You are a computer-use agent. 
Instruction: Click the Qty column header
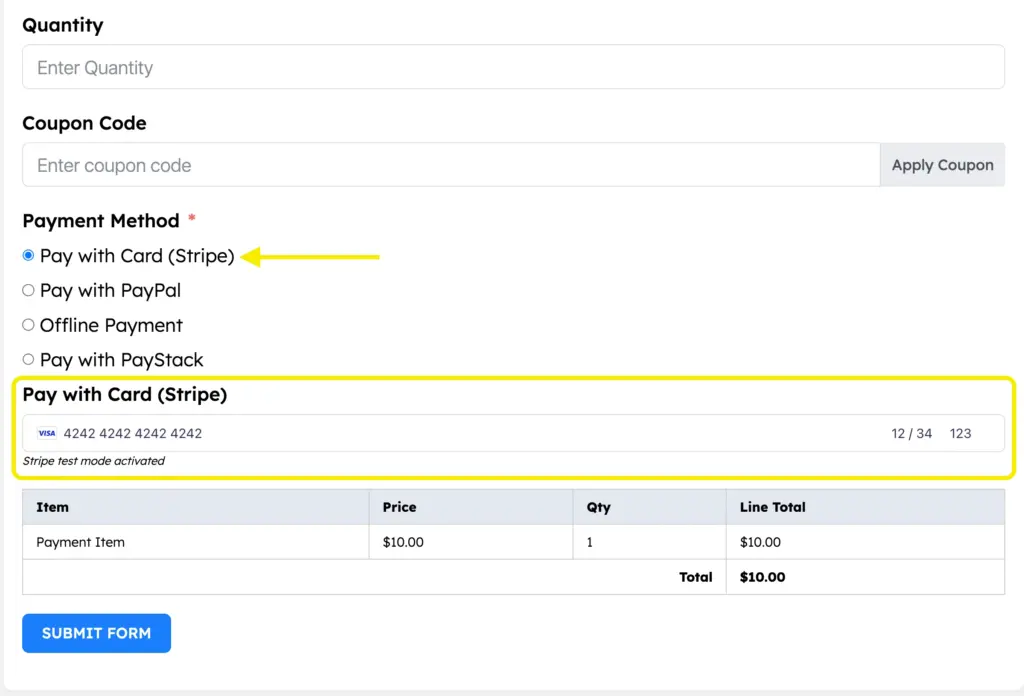point(597,507)
